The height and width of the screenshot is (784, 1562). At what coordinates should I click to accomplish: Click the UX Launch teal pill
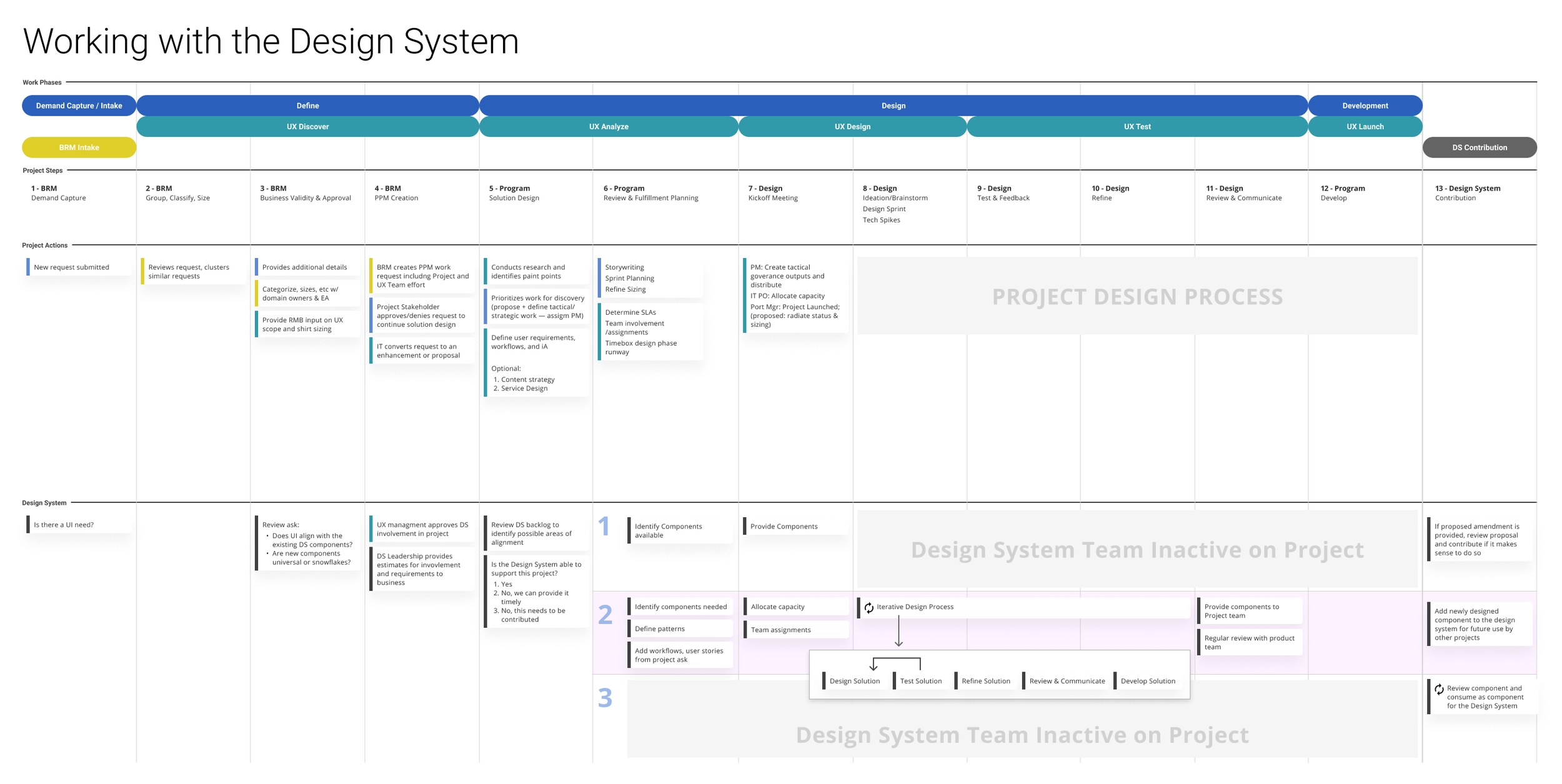[x=1365, y=126]
